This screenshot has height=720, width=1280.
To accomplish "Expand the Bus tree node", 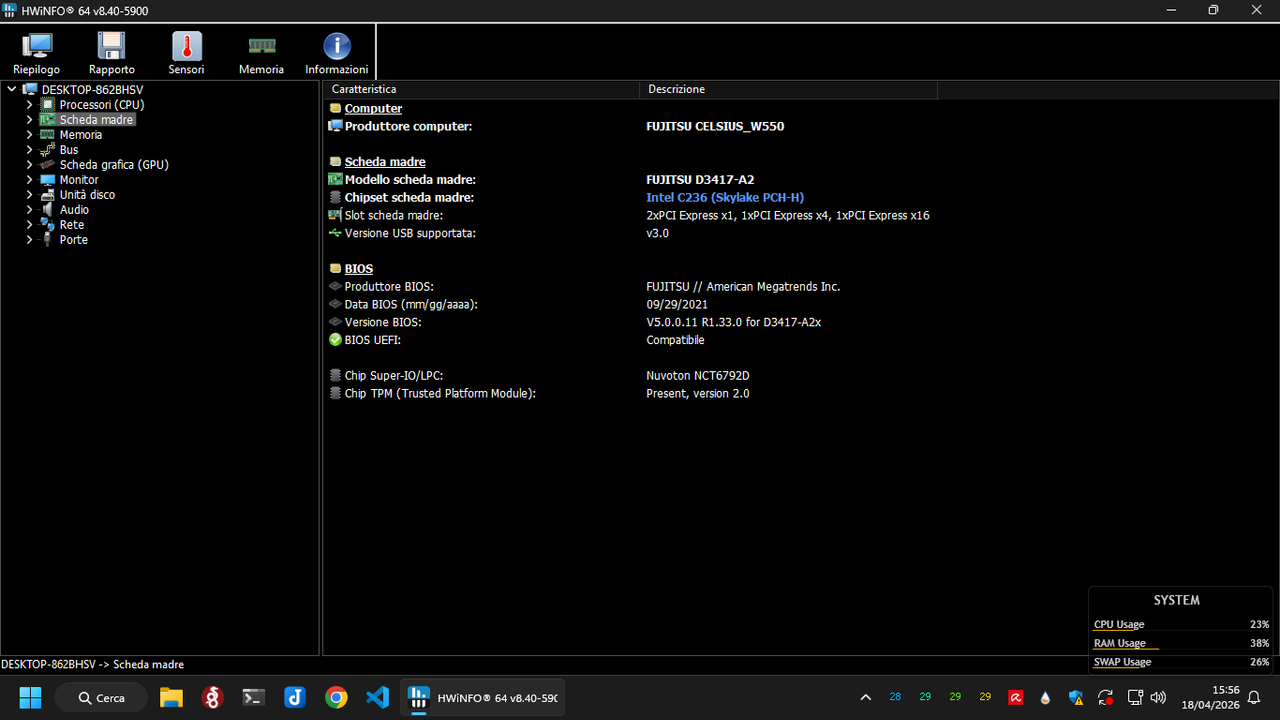I will point(29,149).
